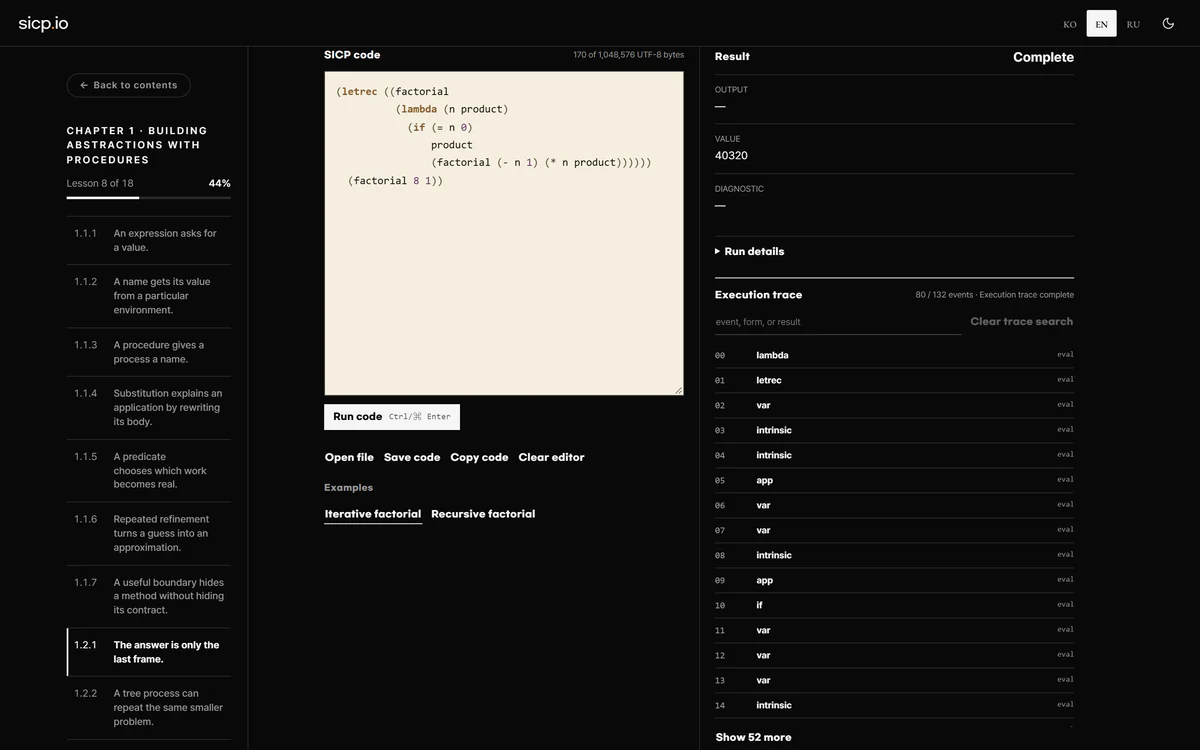Click Clear trace search
This screenshot has height=750, width=1200.
click(1021, 322)
